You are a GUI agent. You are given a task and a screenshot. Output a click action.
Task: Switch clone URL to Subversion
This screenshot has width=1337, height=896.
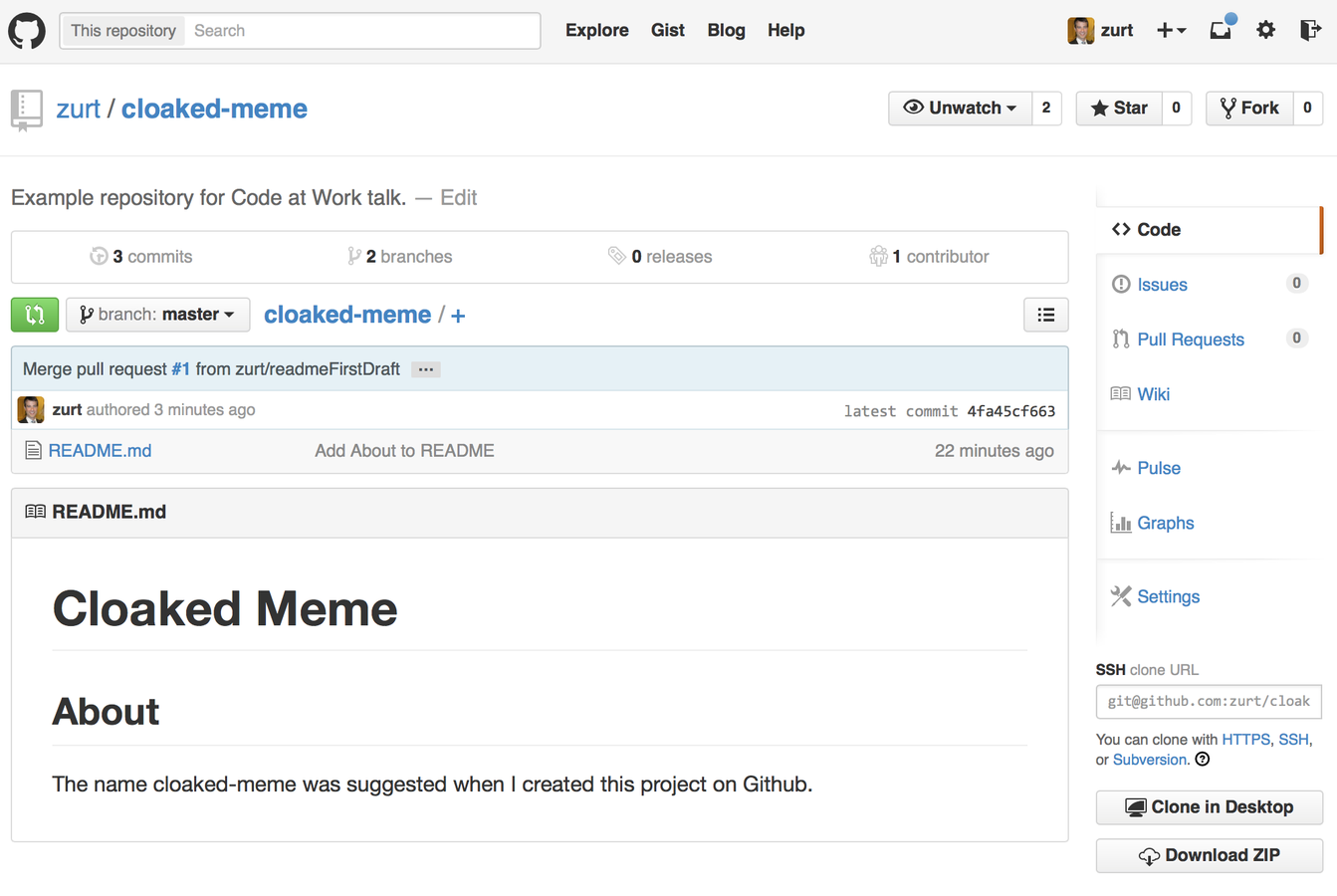(x=1150, y=760)
